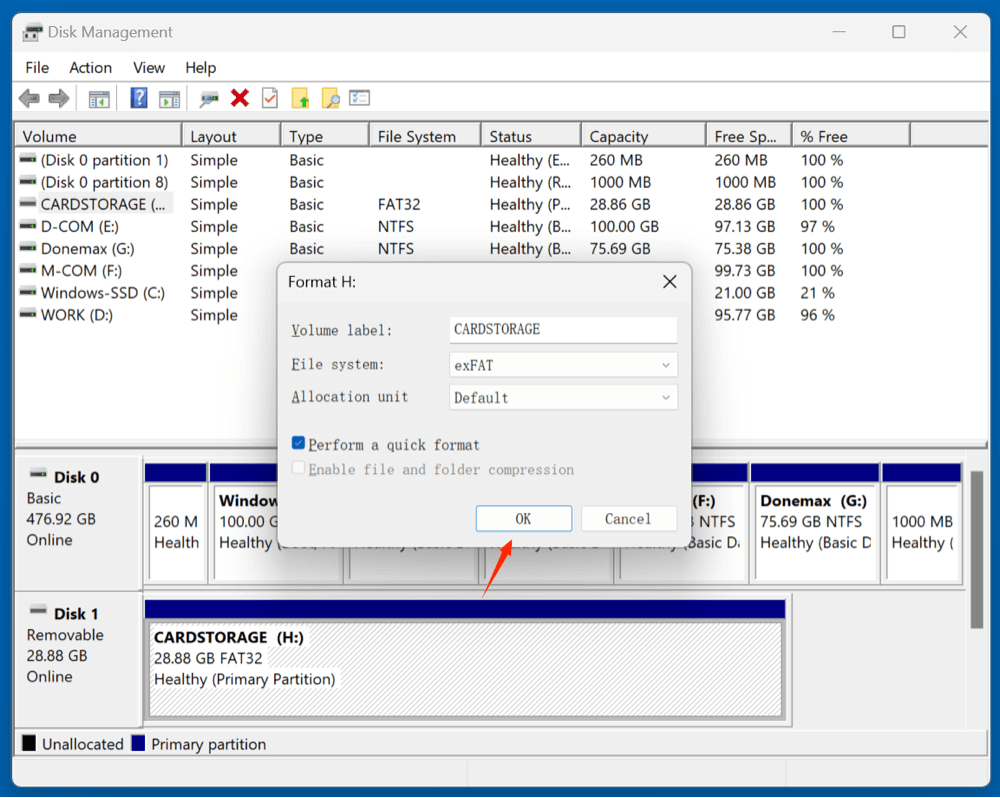Screen dimensions: 1000x798
Task: Open the Action menu
Action: click(90, 68)
